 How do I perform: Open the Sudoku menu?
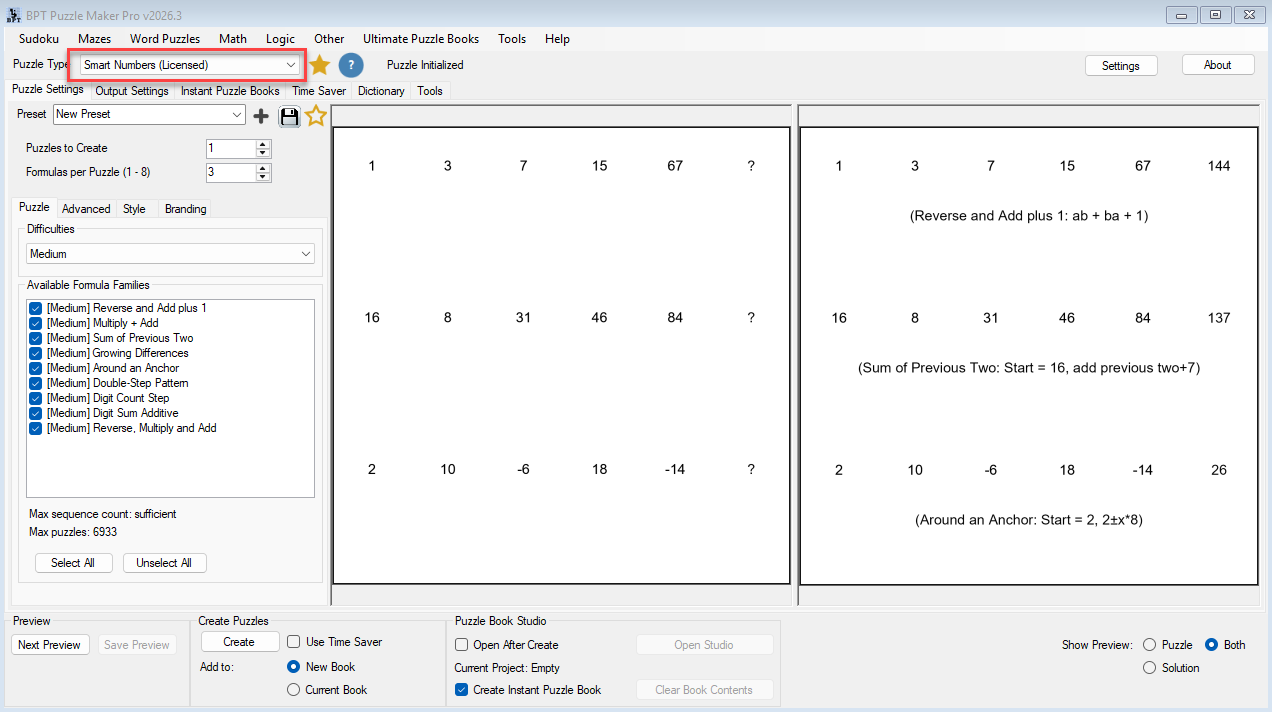pyautogui.click(x=39, y=39)
